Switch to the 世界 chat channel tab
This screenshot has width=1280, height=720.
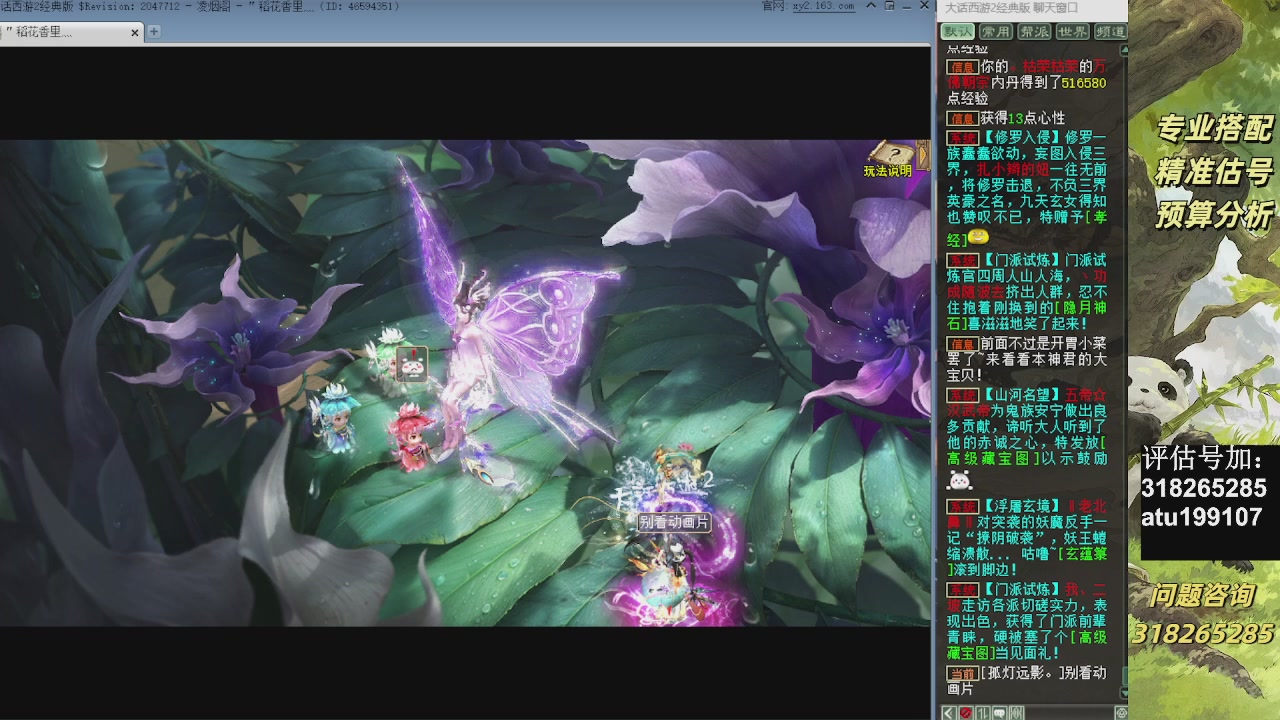tap(1071, 32)
